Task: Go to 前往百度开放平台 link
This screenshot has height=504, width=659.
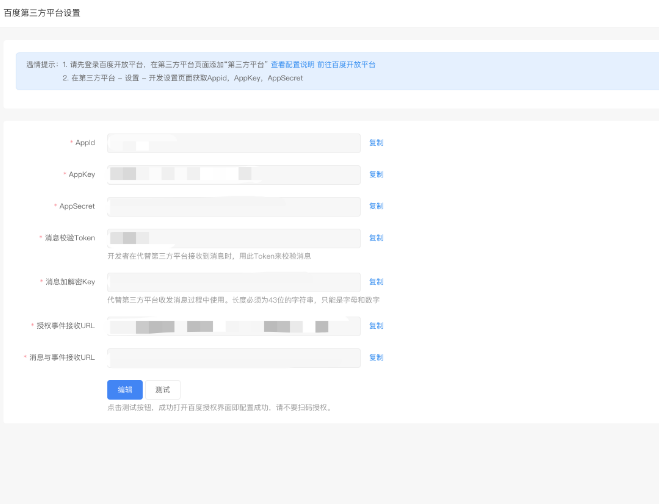Action: tap(346, 64)
